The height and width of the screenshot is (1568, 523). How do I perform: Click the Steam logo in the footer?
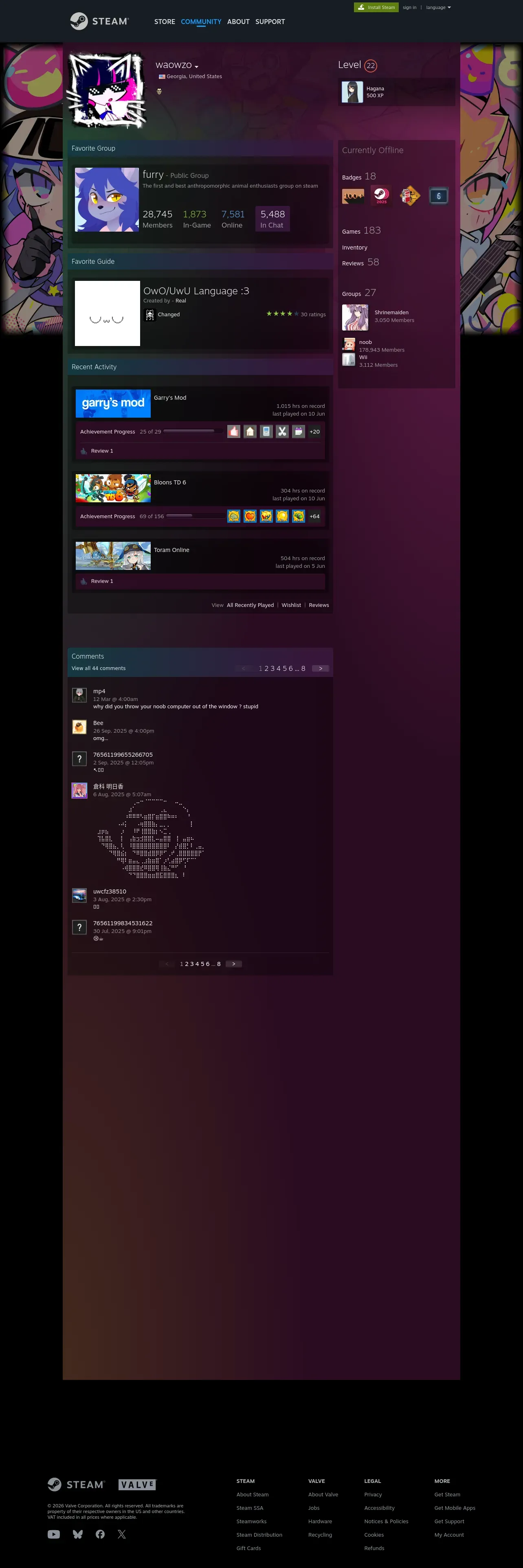click(x=76, y=1485)
